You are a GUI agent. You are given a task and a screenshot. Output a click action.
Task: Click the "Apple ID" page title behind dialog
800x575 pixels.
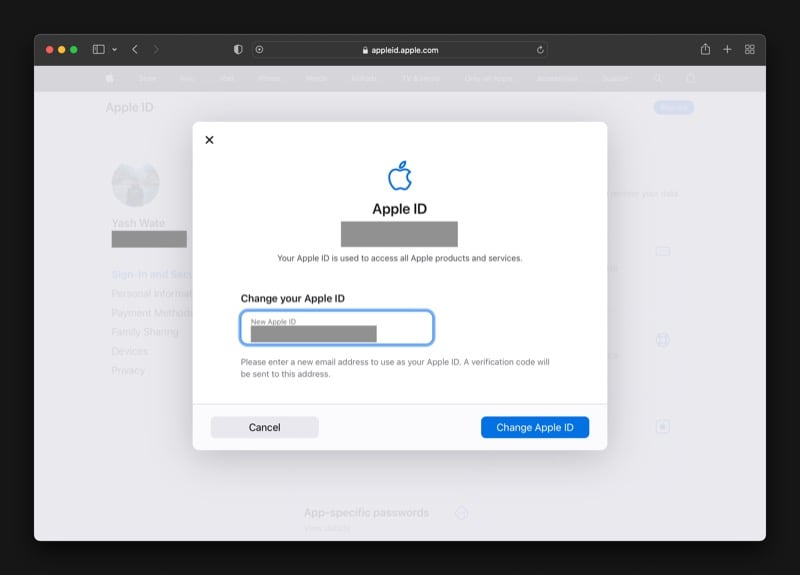(x=130, y=108)
